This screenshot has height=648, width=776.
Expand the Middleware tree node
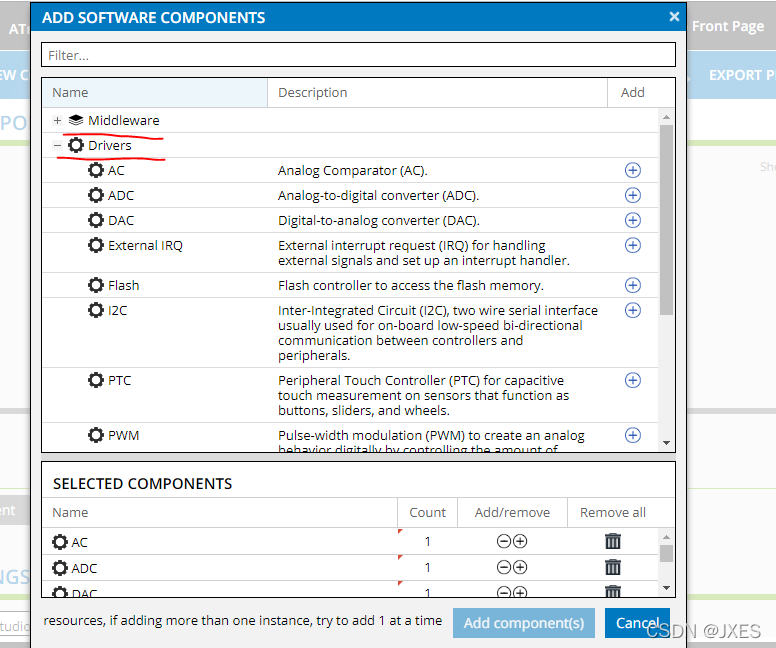[x=57, y=120]
